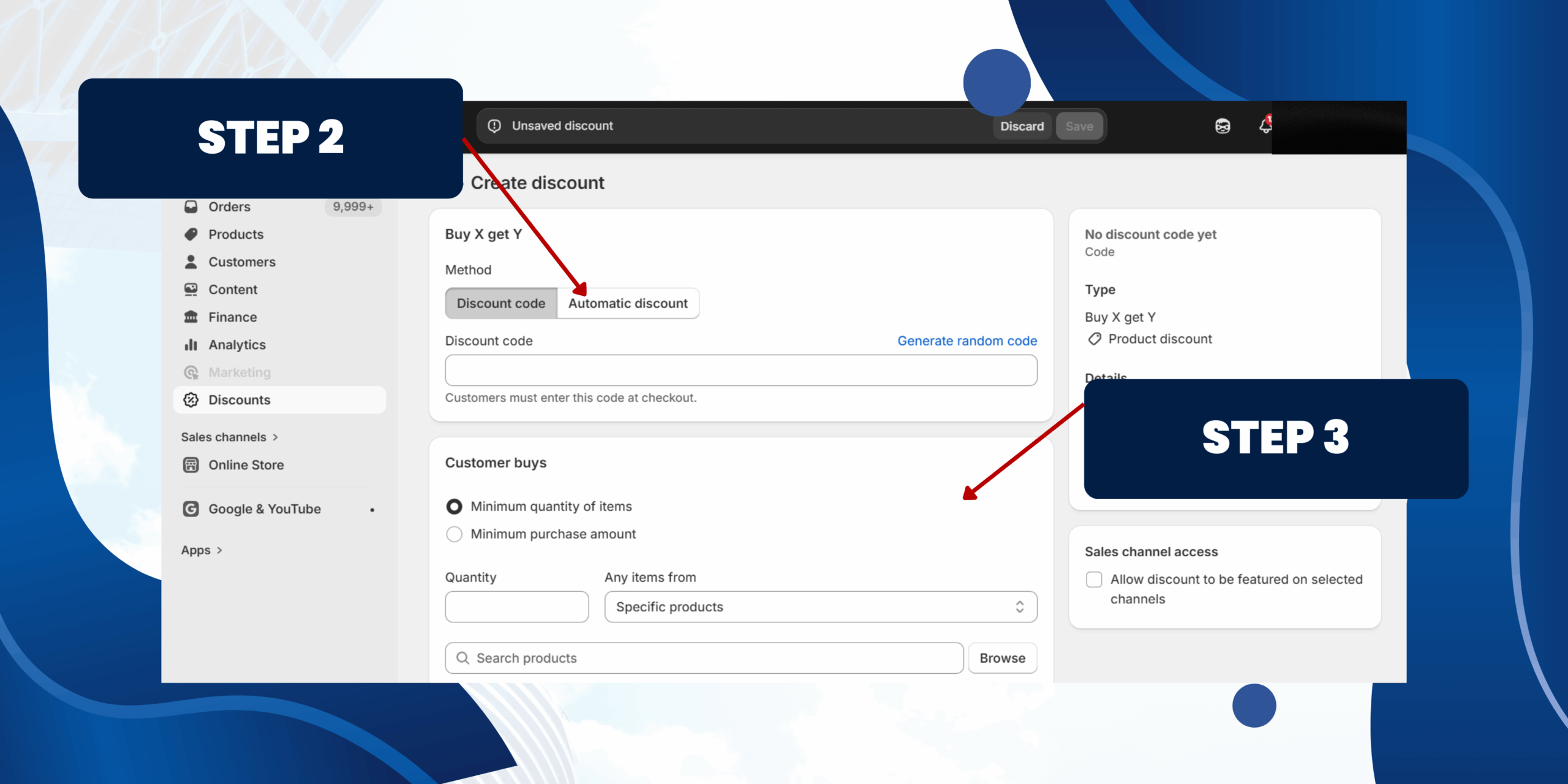
Task: Select Minimum quantity of items radio
Action: pyautogui.click(x=454, y=507)
